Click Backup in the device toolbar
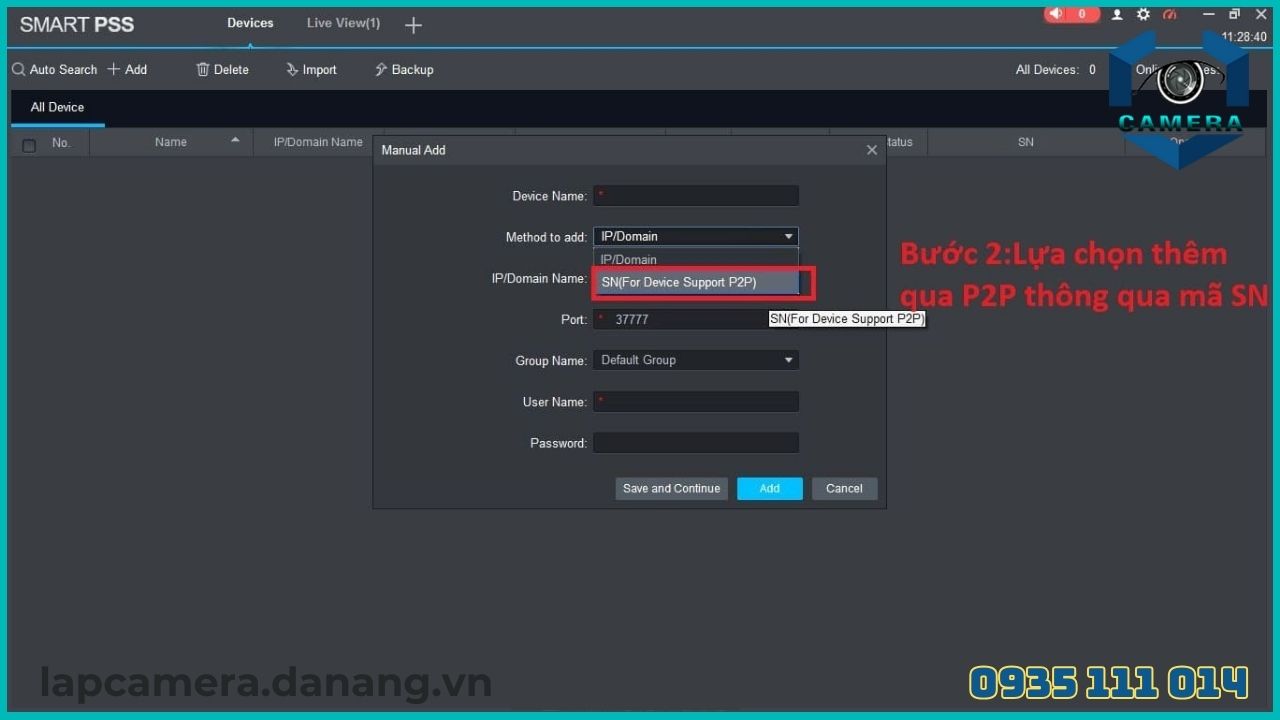 [x=404, y=70]
